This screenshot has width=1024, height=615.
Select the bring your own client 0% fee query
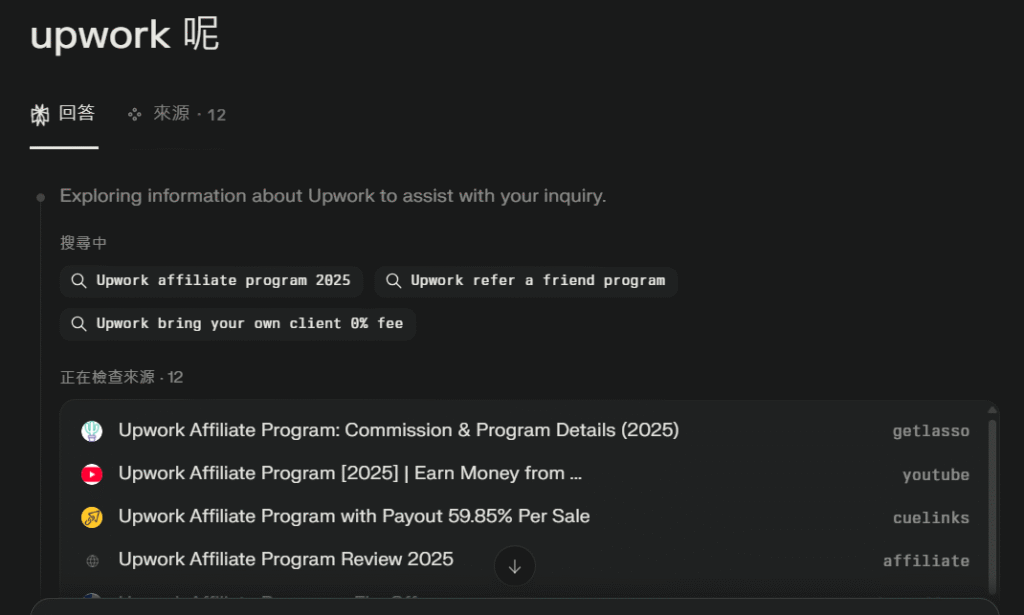coord(250,324)
